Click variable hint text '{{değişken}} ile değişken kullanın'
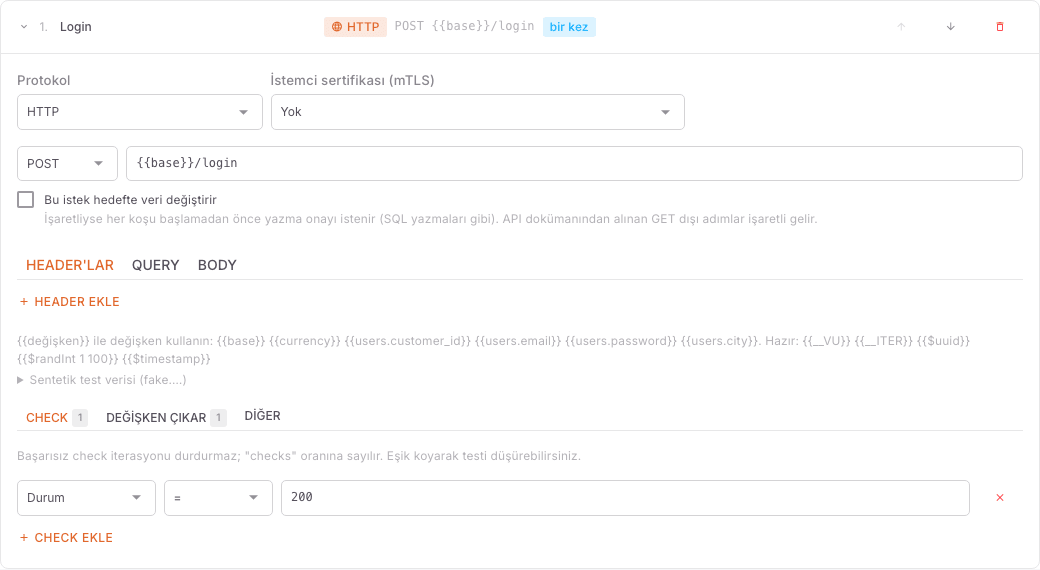This screenshot has width=1040, height=570. [115, 341]
